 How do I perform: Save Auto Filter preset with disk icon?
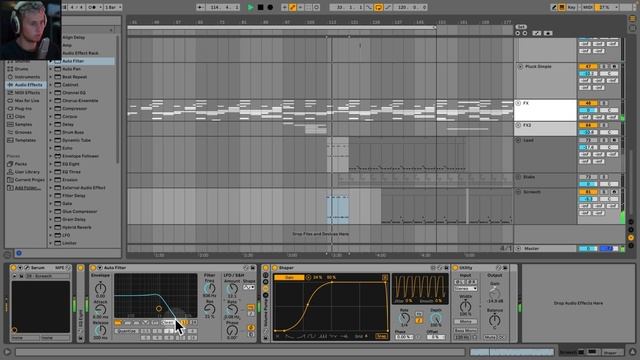pos(253,268)
